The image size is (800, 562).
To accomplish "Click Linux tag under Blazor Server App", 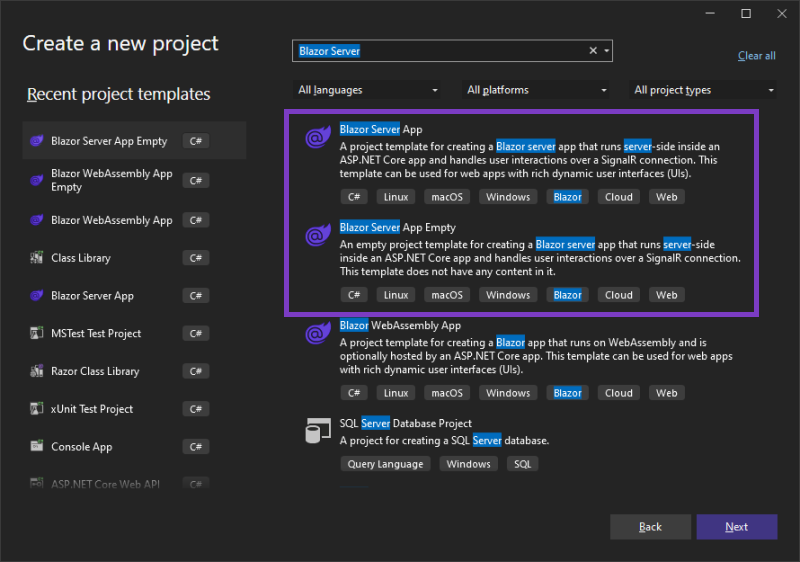I will coord(396,197).
